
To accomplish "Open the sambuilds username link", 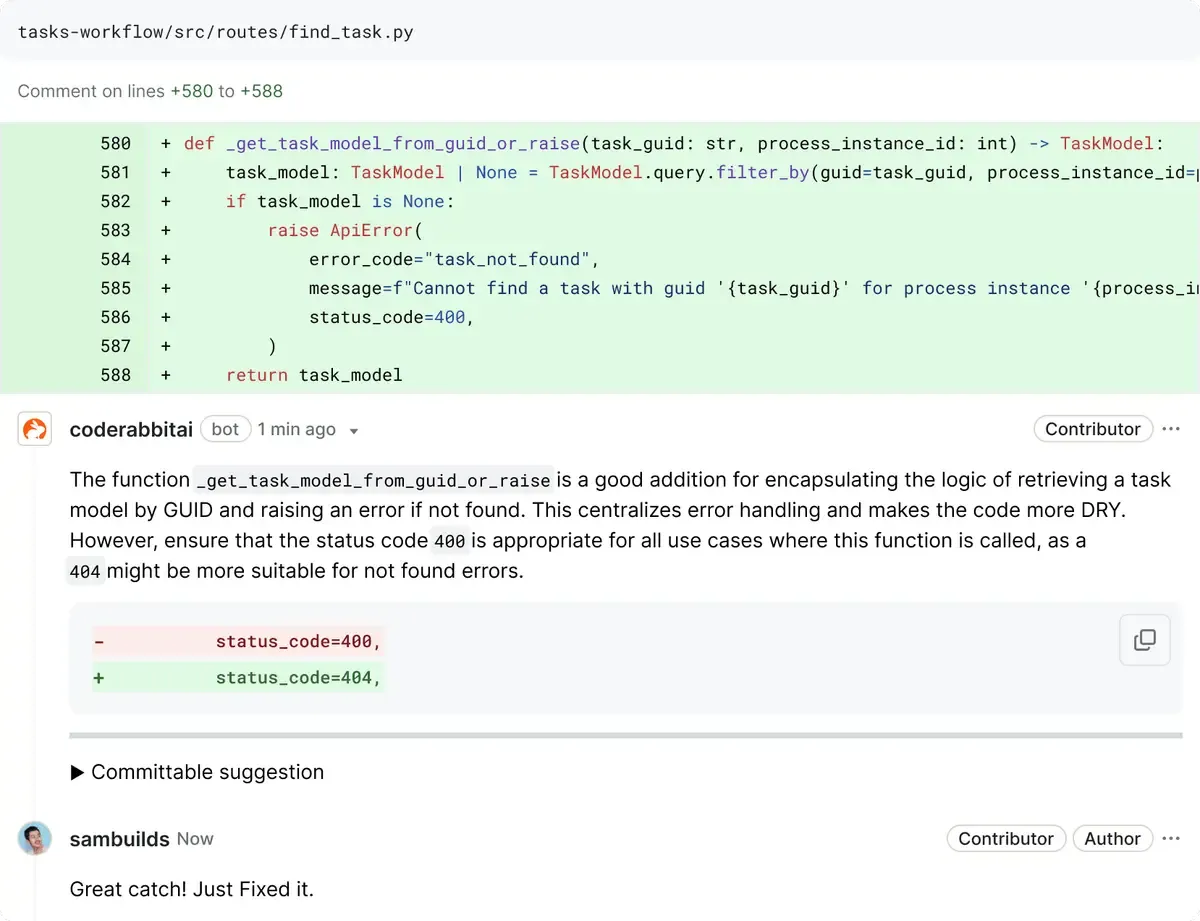I will click(119, 839).
